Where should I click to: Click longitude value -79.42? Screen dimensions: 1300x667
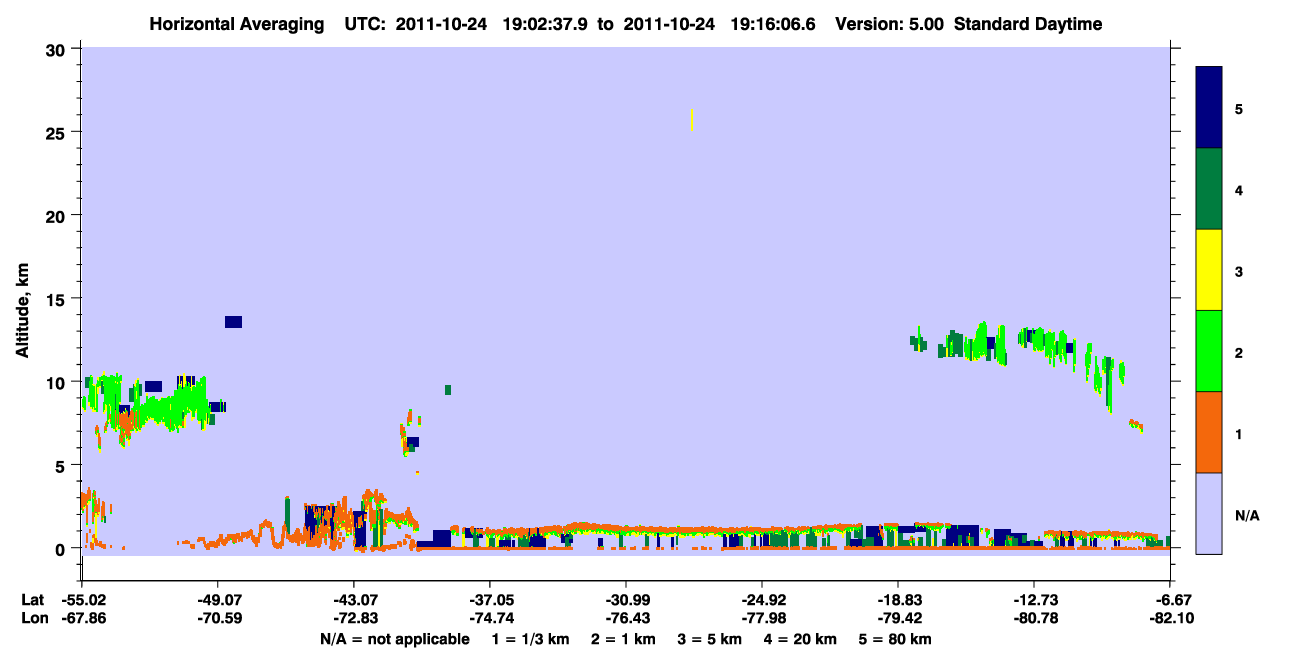click(x=898, y=618)
